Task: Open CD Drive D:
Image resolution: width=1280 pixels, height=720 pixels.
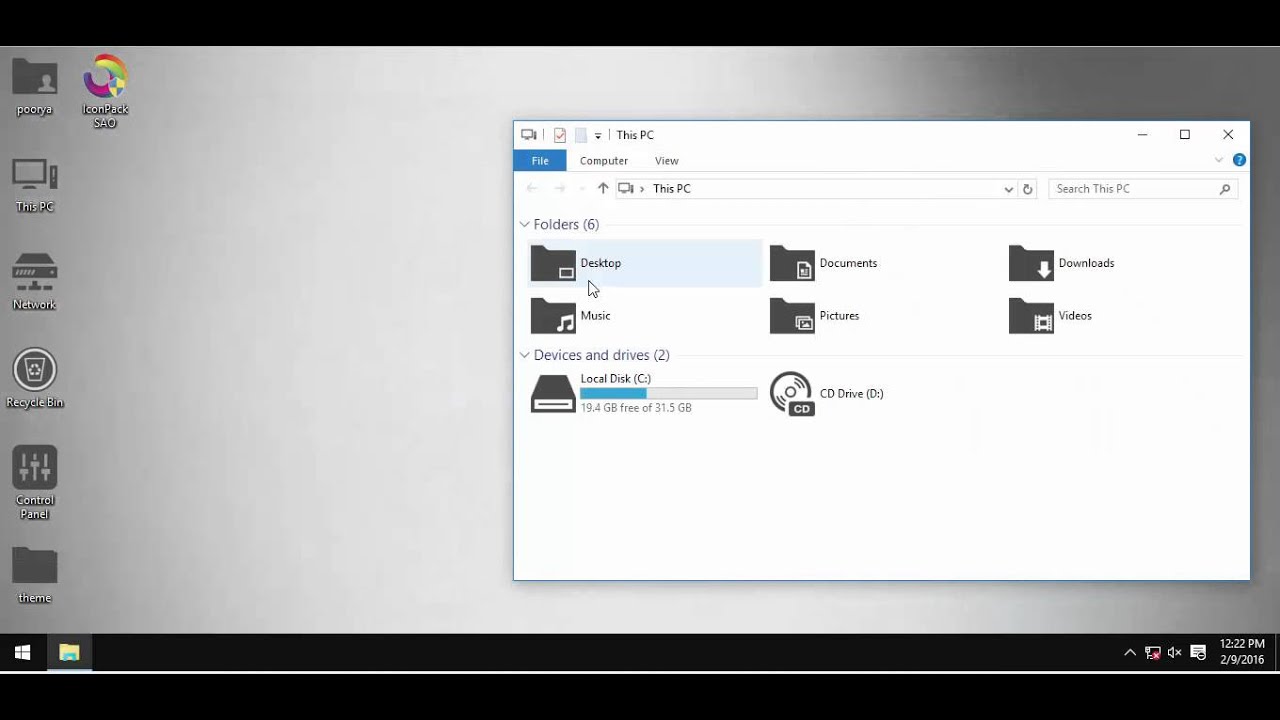Action: click(x=851, y=393)
